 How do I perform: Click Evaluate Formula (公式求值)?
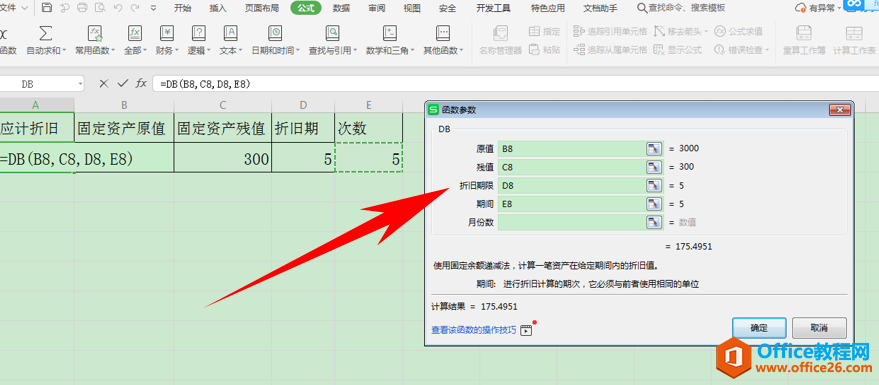click(738, 31)
